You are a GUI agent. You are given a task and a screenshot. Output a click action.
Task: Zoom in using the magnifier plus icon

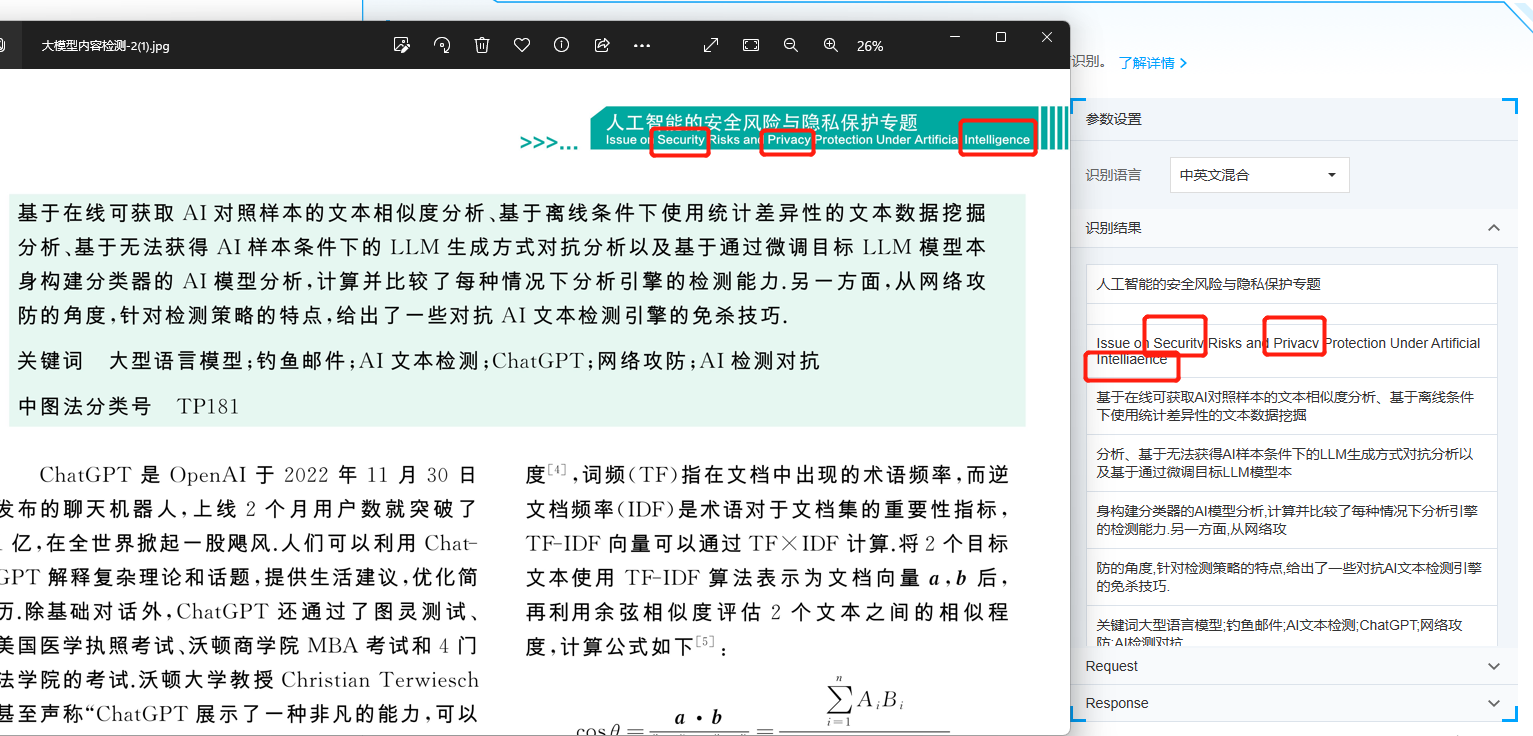click(831, 45)
